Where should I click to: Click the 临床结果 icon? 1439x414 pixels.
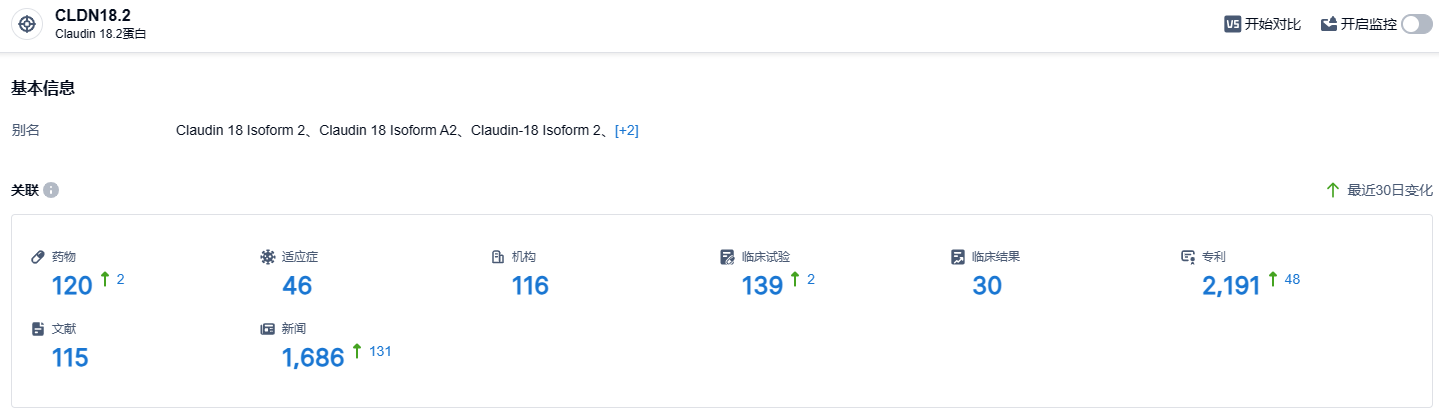[957, 257]
